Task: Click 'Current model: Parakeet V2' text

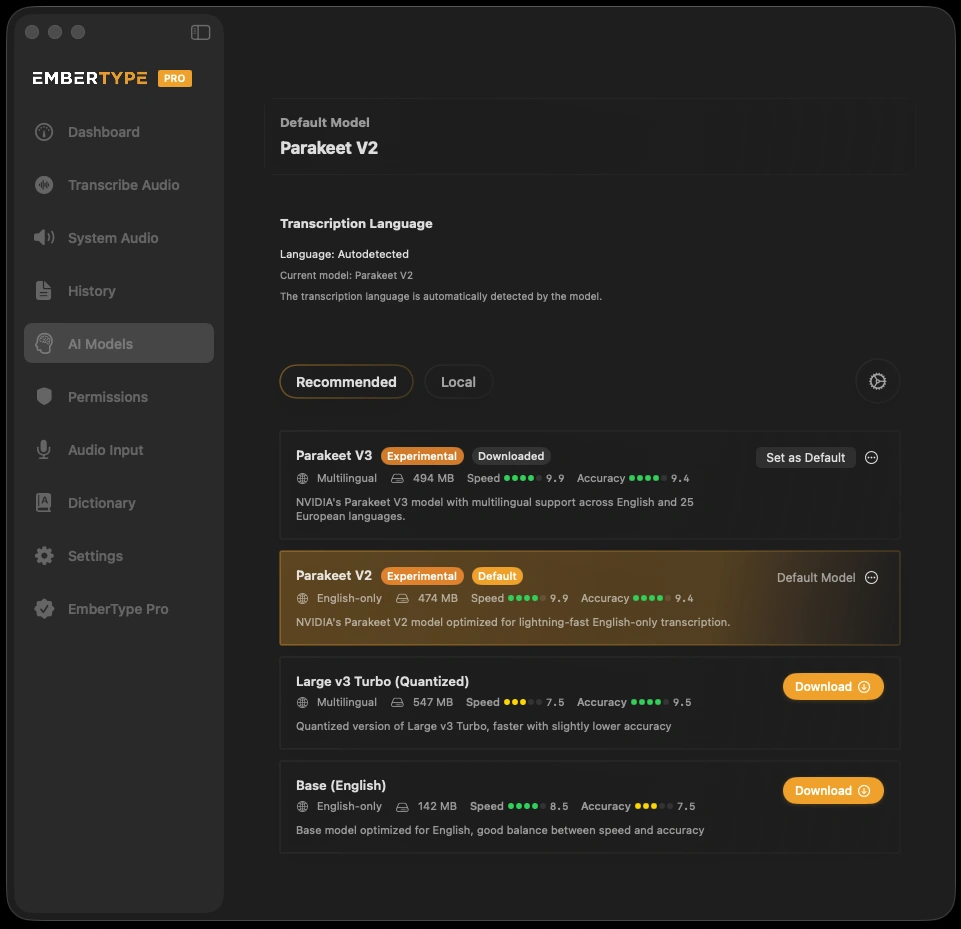Action: [x=346, y=275]
